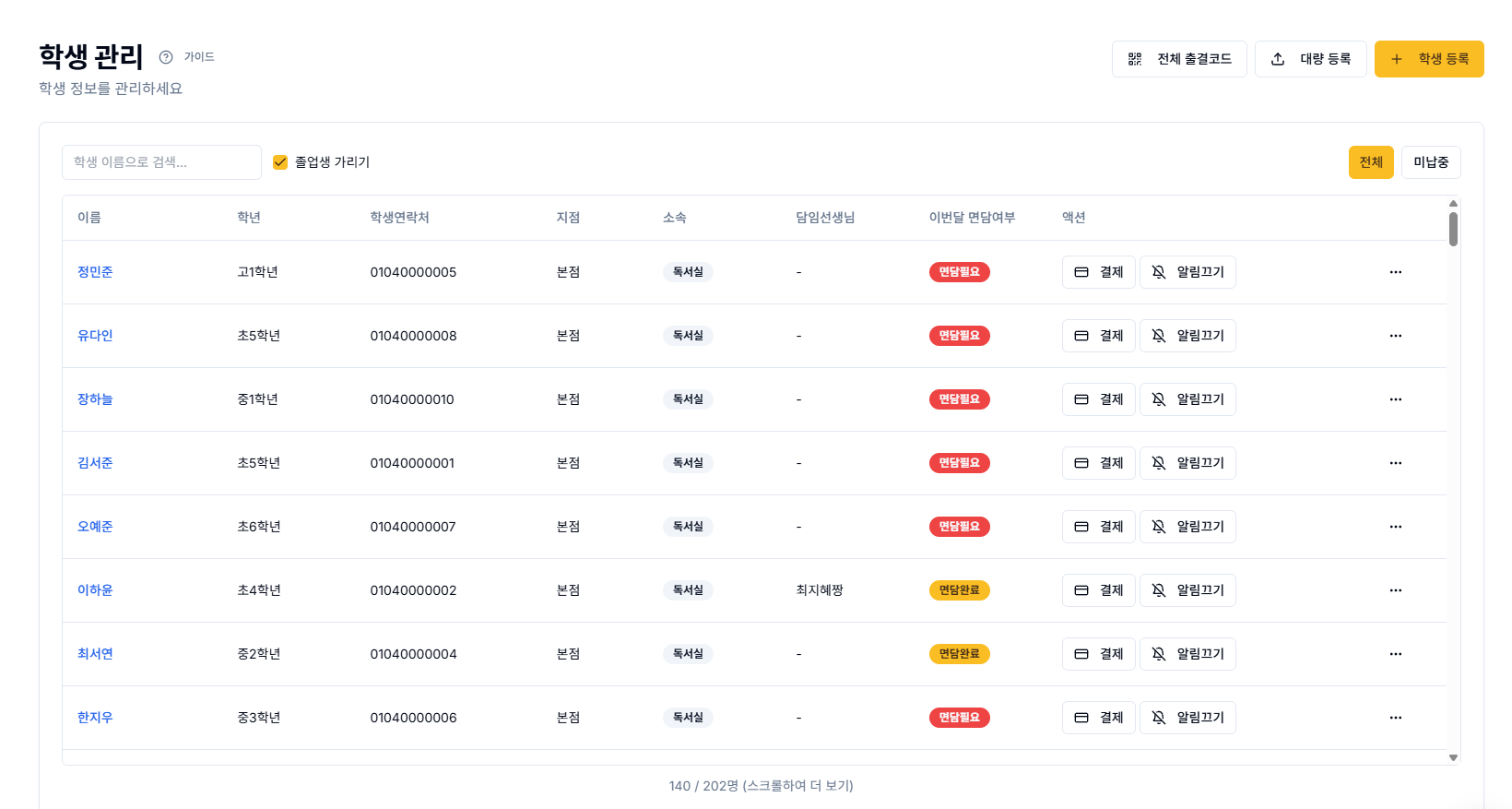
Task: Select the 전체 filter toggle
Action: [1370, 162]
